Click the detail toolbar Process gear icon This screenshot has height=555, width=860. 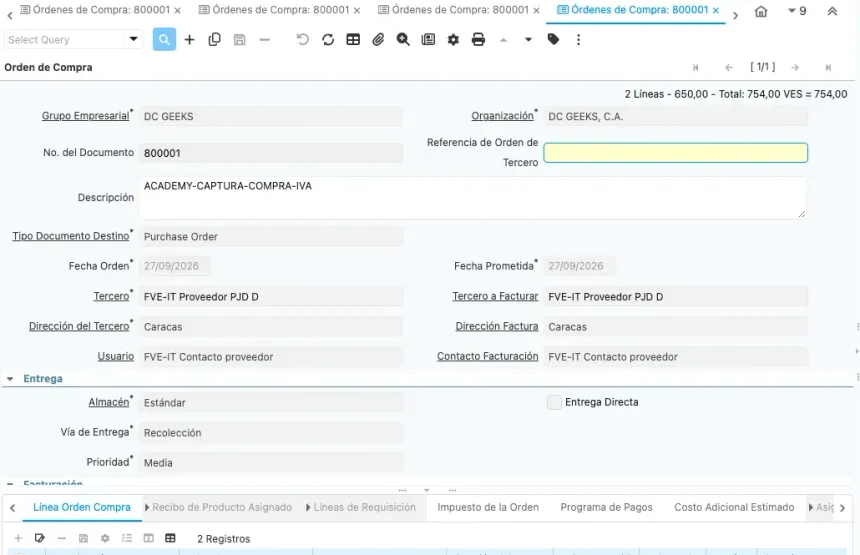click(105, 538)
